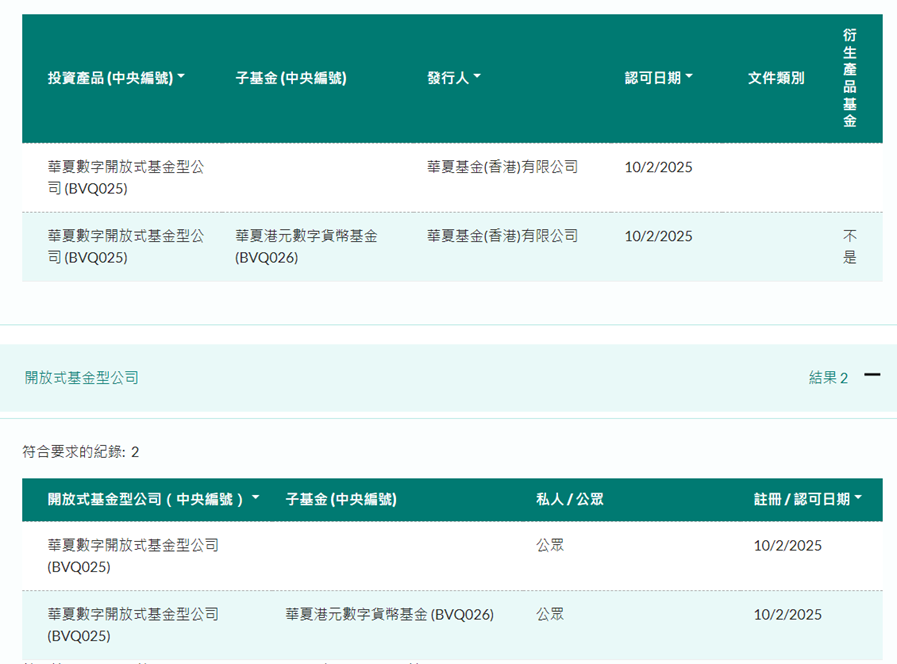Click 華夏港元數字貨幣基金 (BVQ026) in lower table
Screen dimensions: 897x664
[x=390, y=614]
